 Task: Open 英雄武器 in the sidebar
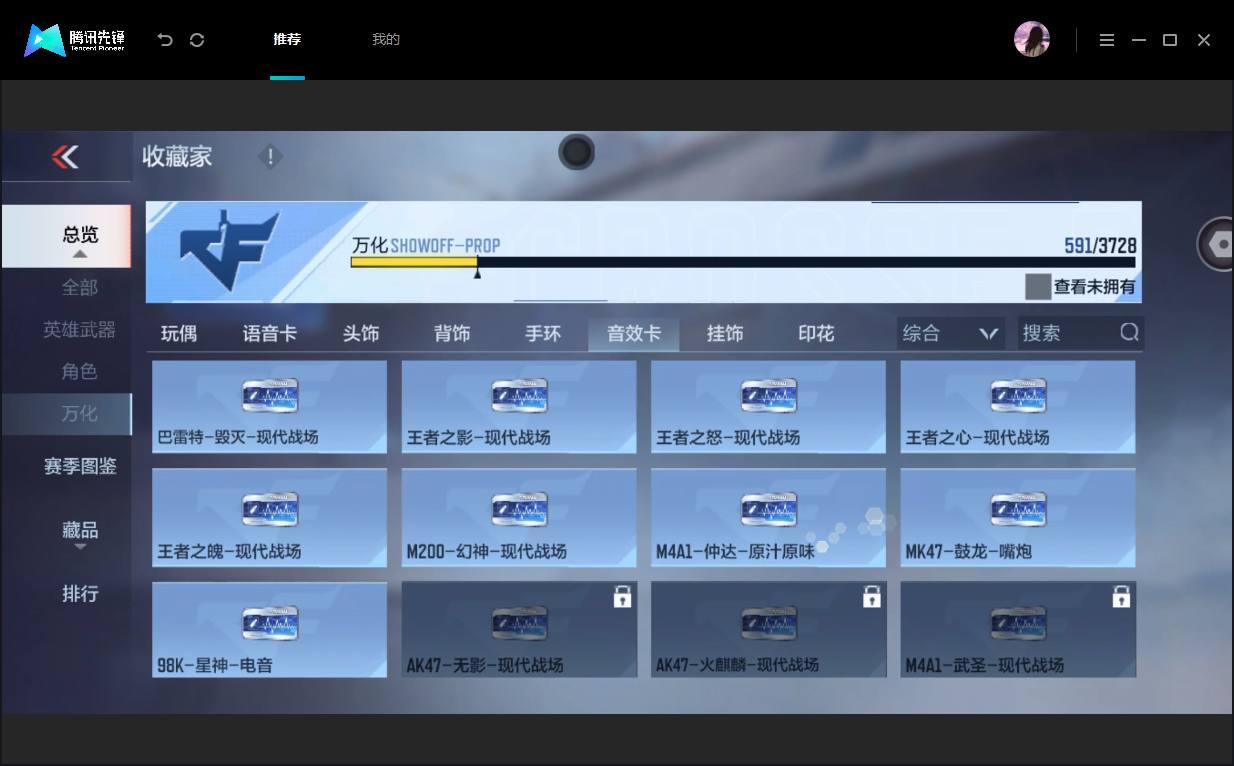pyautogui.click(x=80, y=329)
